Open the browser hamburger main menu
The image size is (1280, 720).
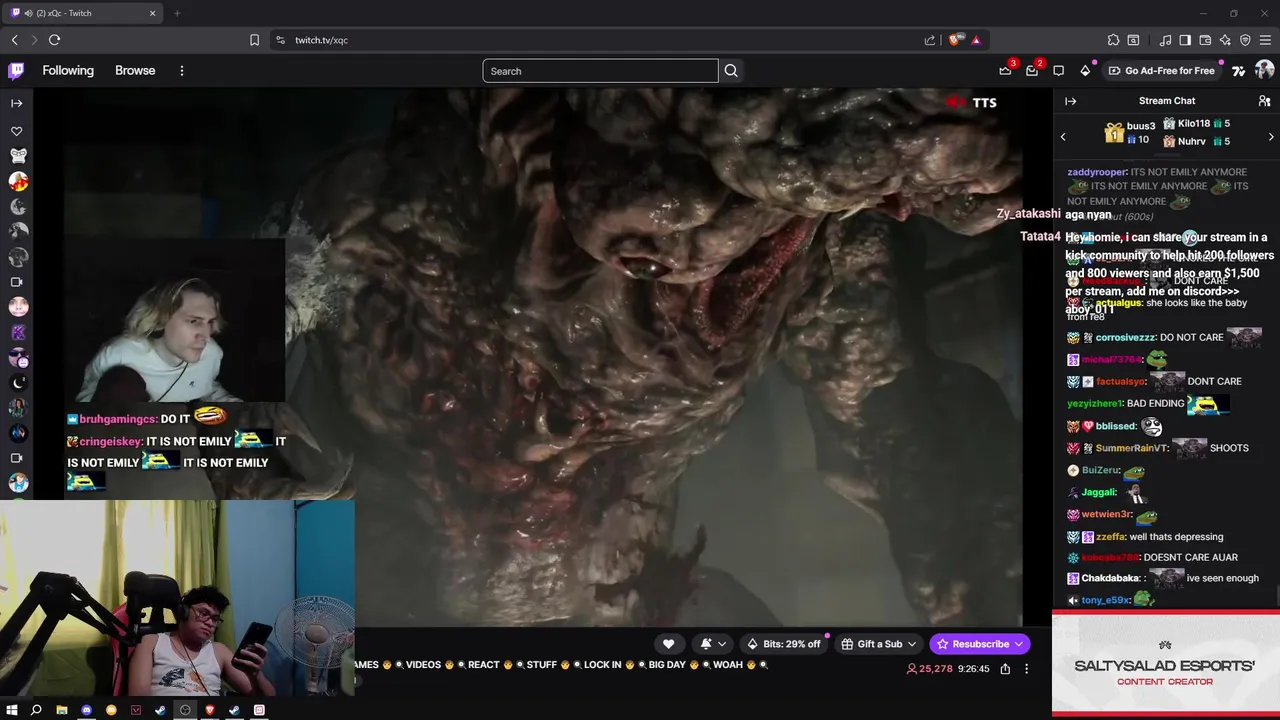pos(1265,40)
